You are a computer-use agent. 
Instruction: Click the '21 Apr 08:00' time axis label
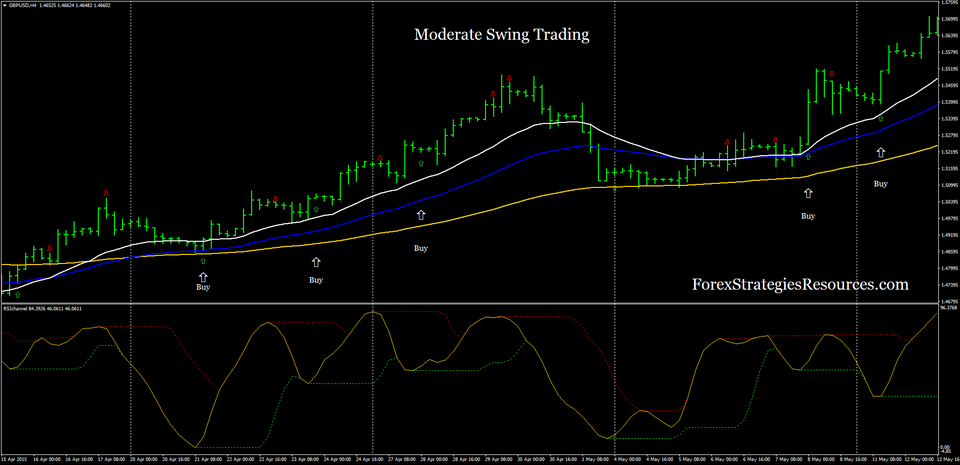pyautogui.click(x=206, y=458)
